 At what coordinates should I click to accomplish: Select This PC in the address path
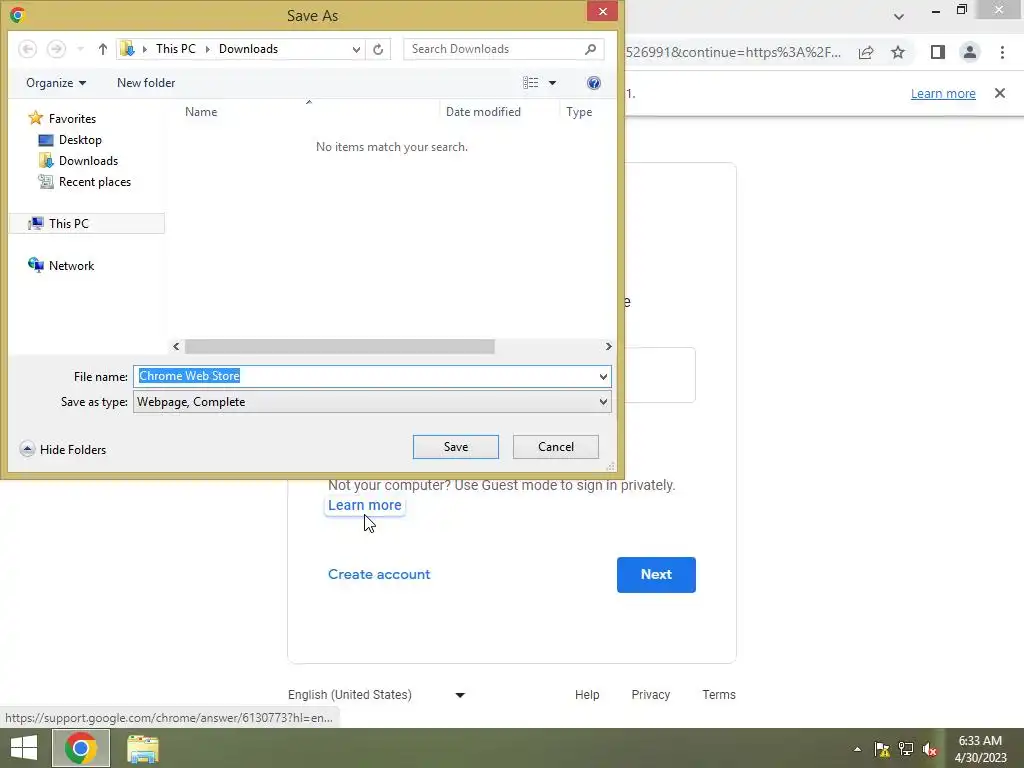point(176,49)
